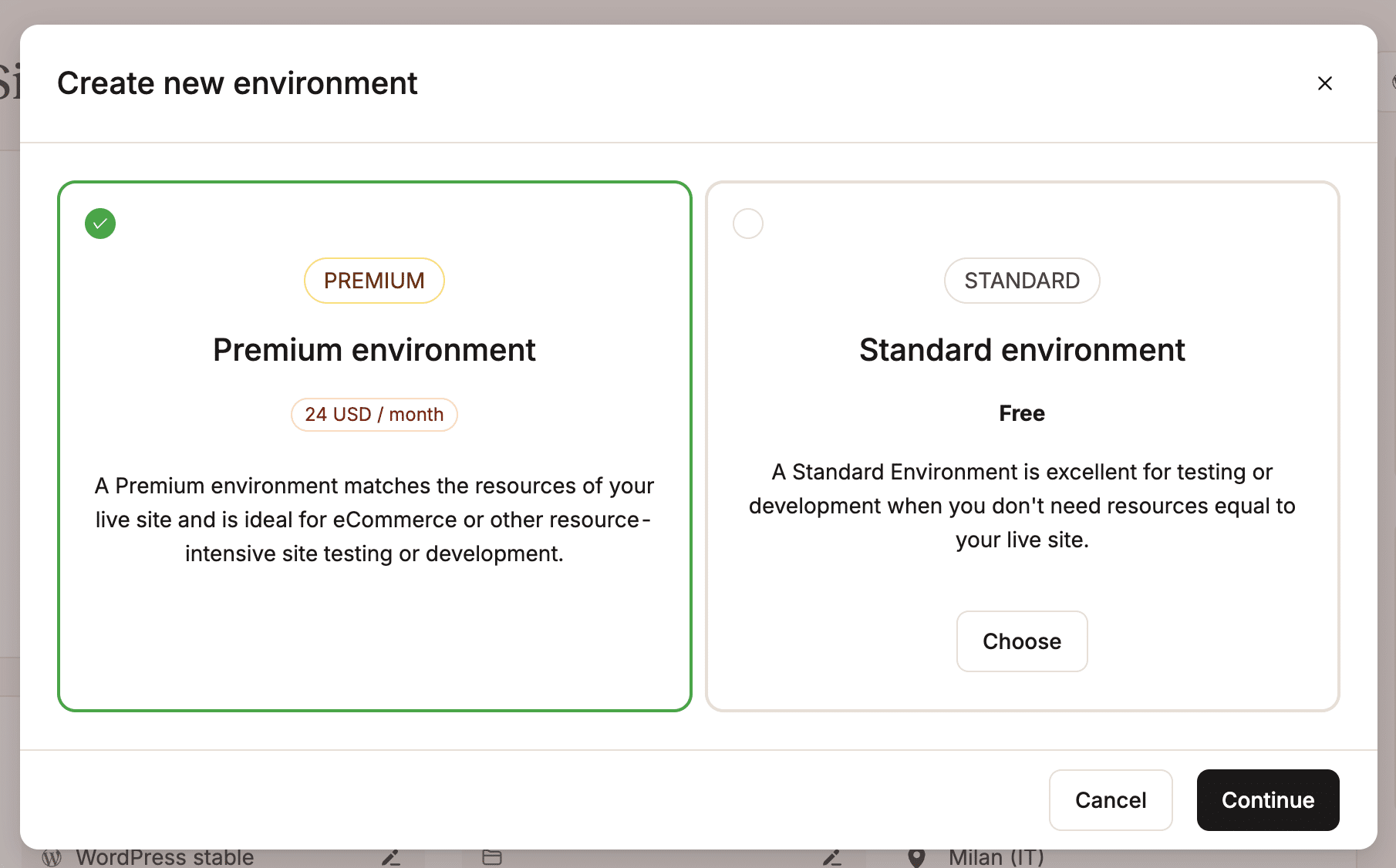Click the folder icon in the bottom bar
Image resolution: width=1396 pixels, height=868 pixels.
[x=491, y=857]
